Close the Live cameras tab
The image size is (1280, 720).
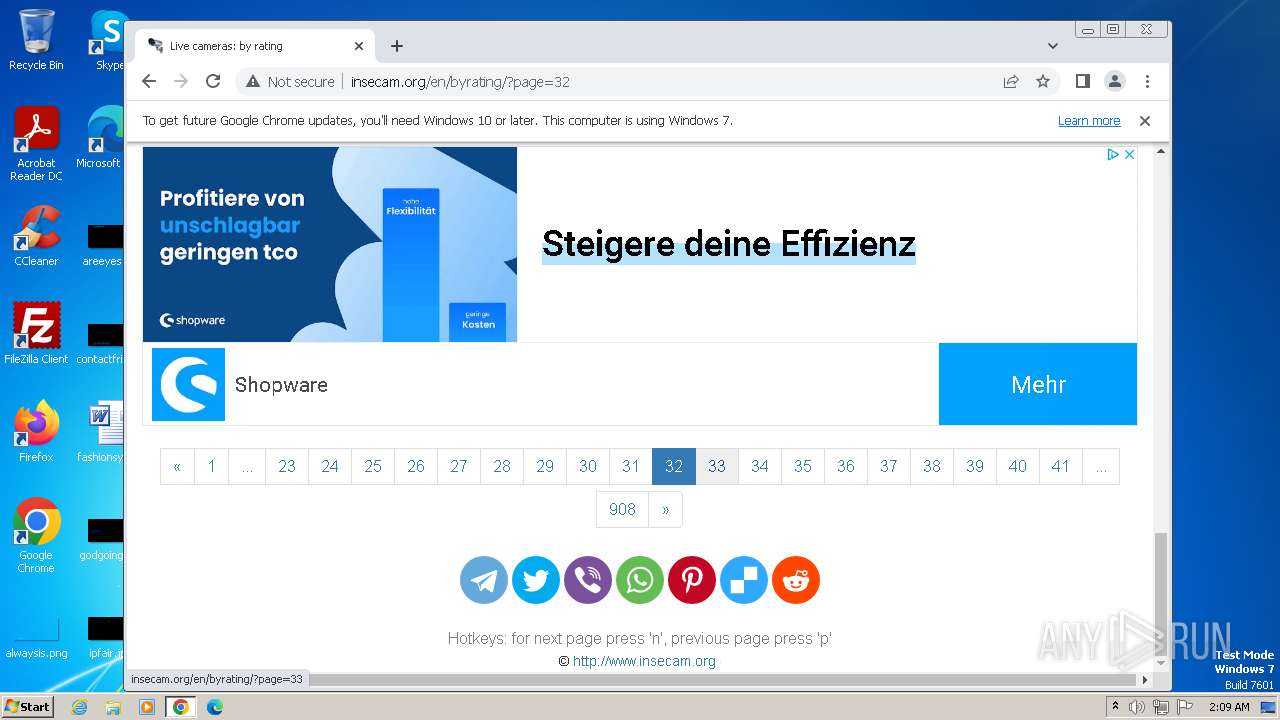[x=359, y=46]
